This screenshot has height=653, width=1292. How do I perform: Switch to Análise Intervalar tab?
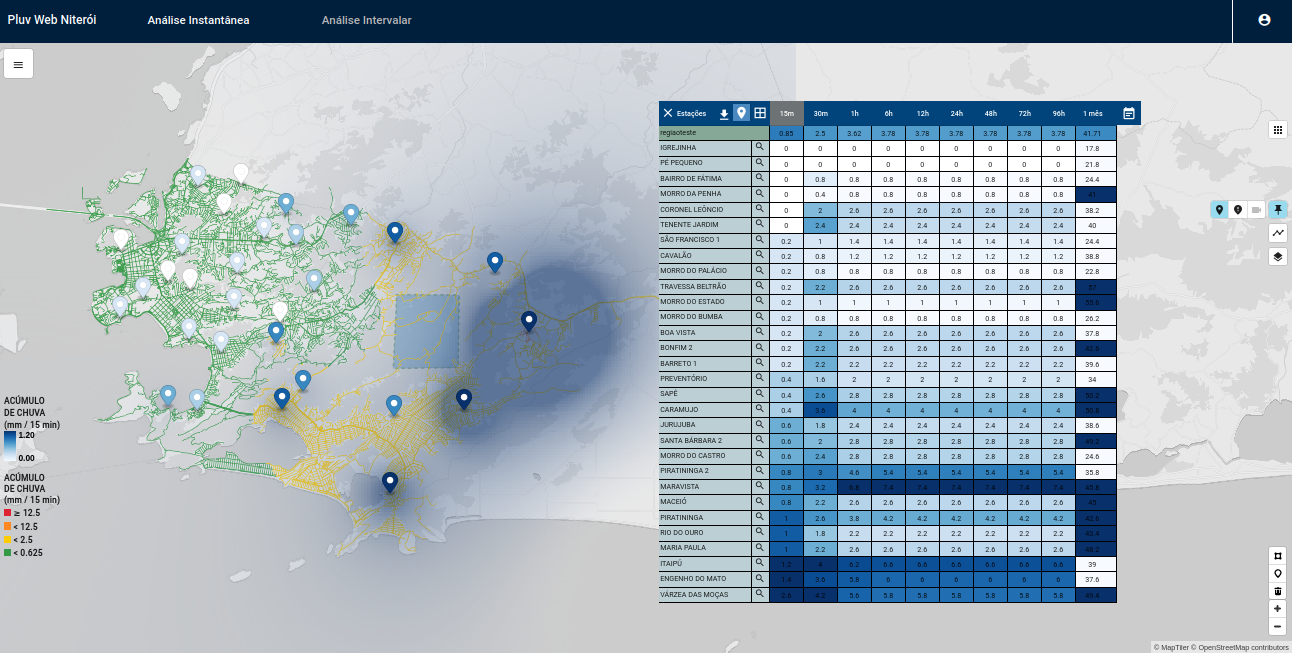366,20
